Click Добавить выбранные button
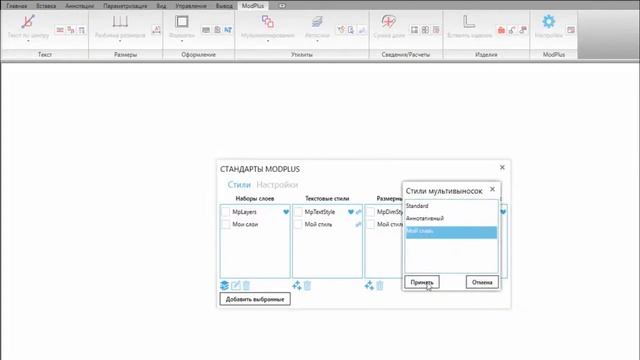This screenshot has height=360, width=640. 255,299
